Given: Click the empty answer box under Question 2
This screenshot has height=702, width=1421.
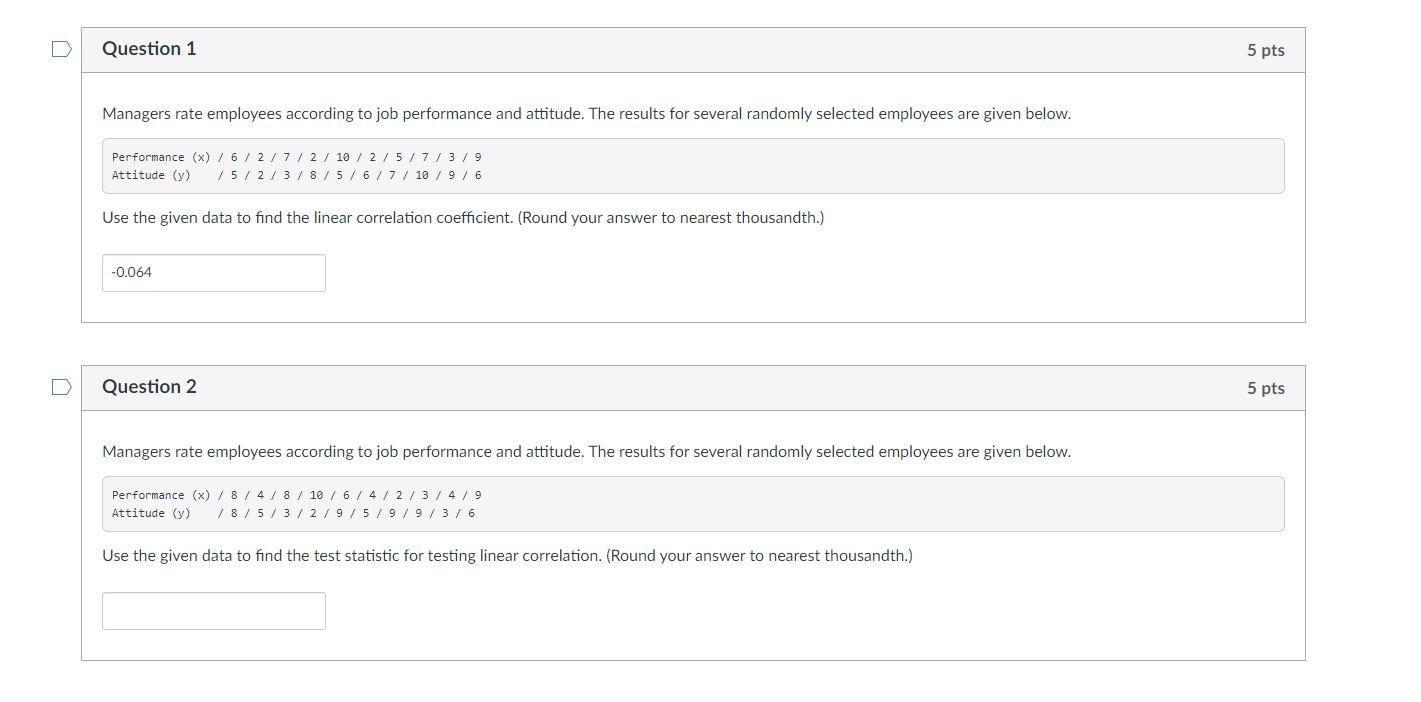Looking at the screenshot, I should (213, 610).
